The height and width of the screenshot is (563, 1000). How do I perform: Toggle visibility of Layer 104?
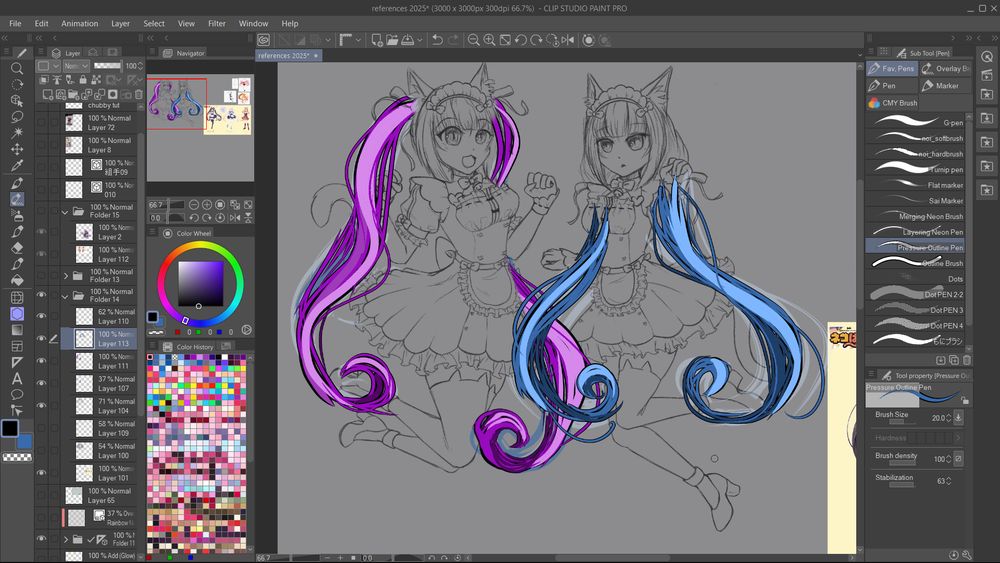pos(41,406)
